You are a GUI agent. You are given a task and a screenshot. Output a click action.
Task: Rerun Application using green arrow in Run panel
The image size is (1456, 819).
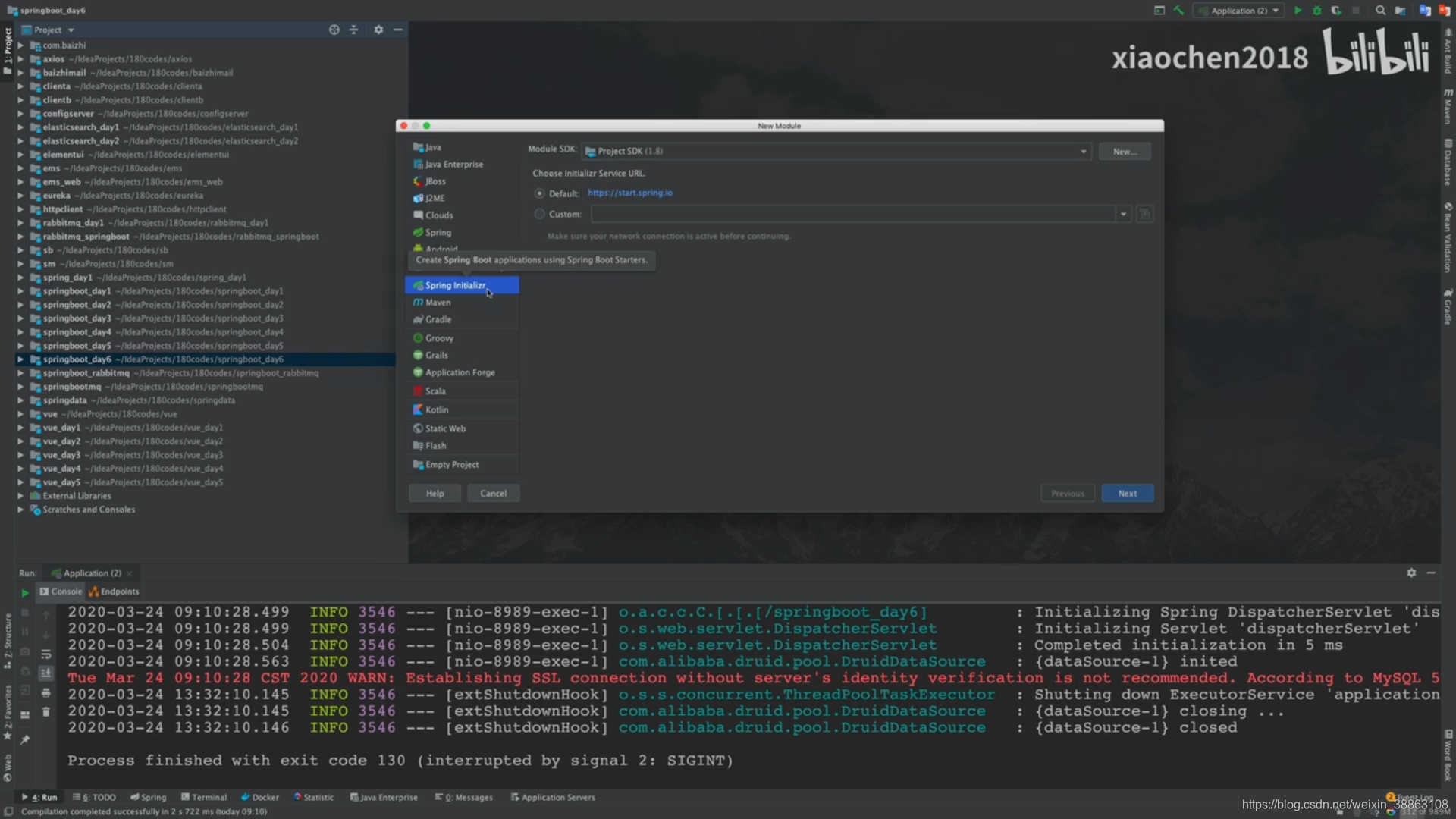pos(25,592)
